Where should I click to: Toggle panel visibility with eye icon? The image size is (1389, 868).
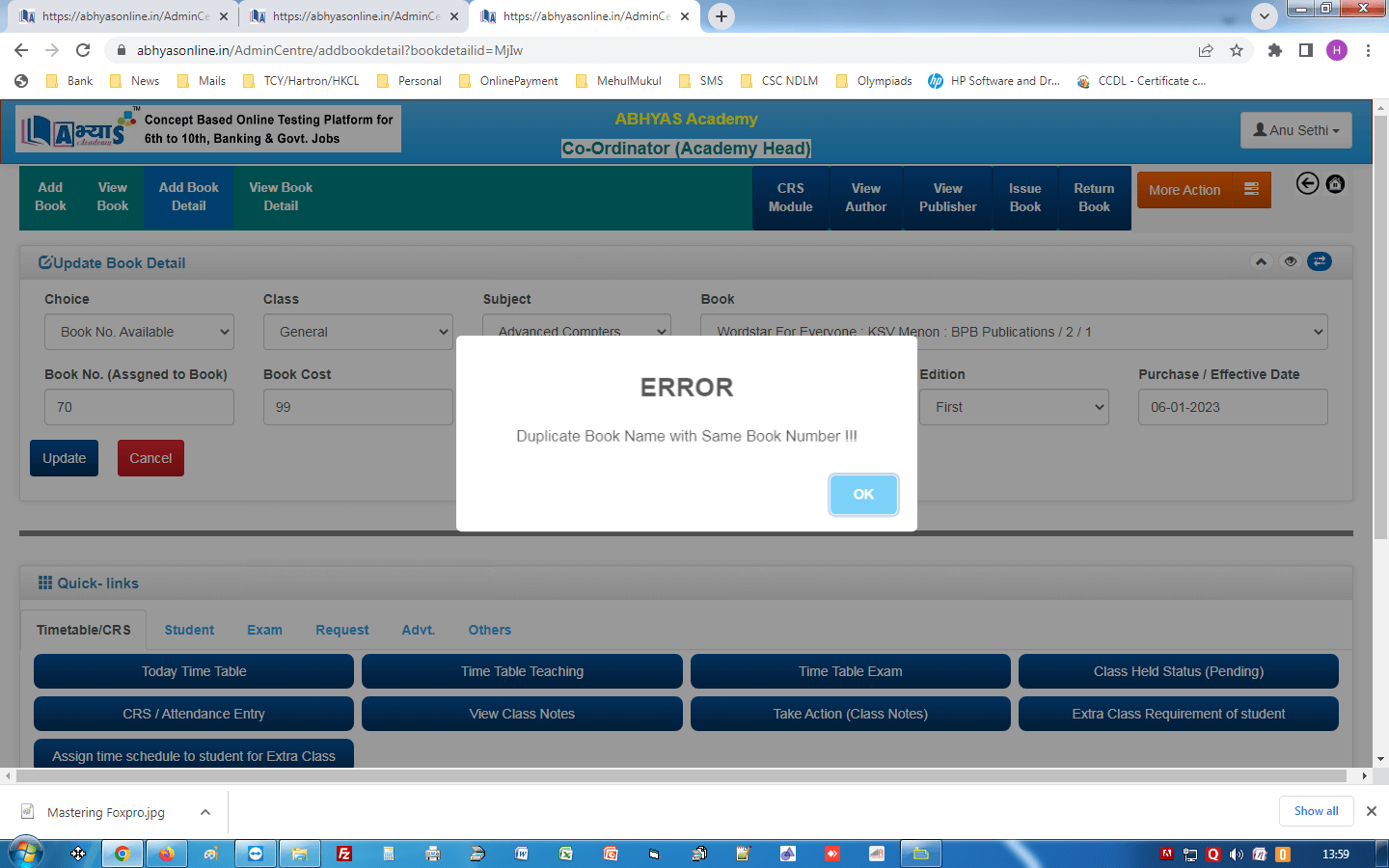coord(1290,261)
